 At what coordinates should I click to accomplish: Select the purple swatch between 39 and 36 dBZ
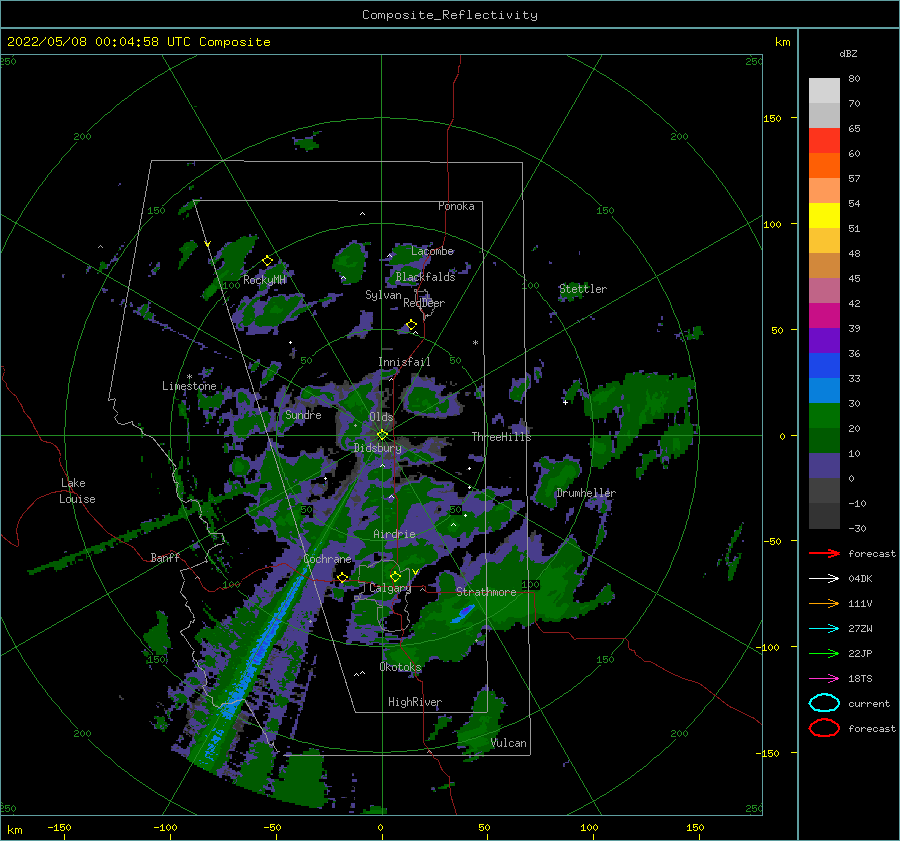[824, 341]
